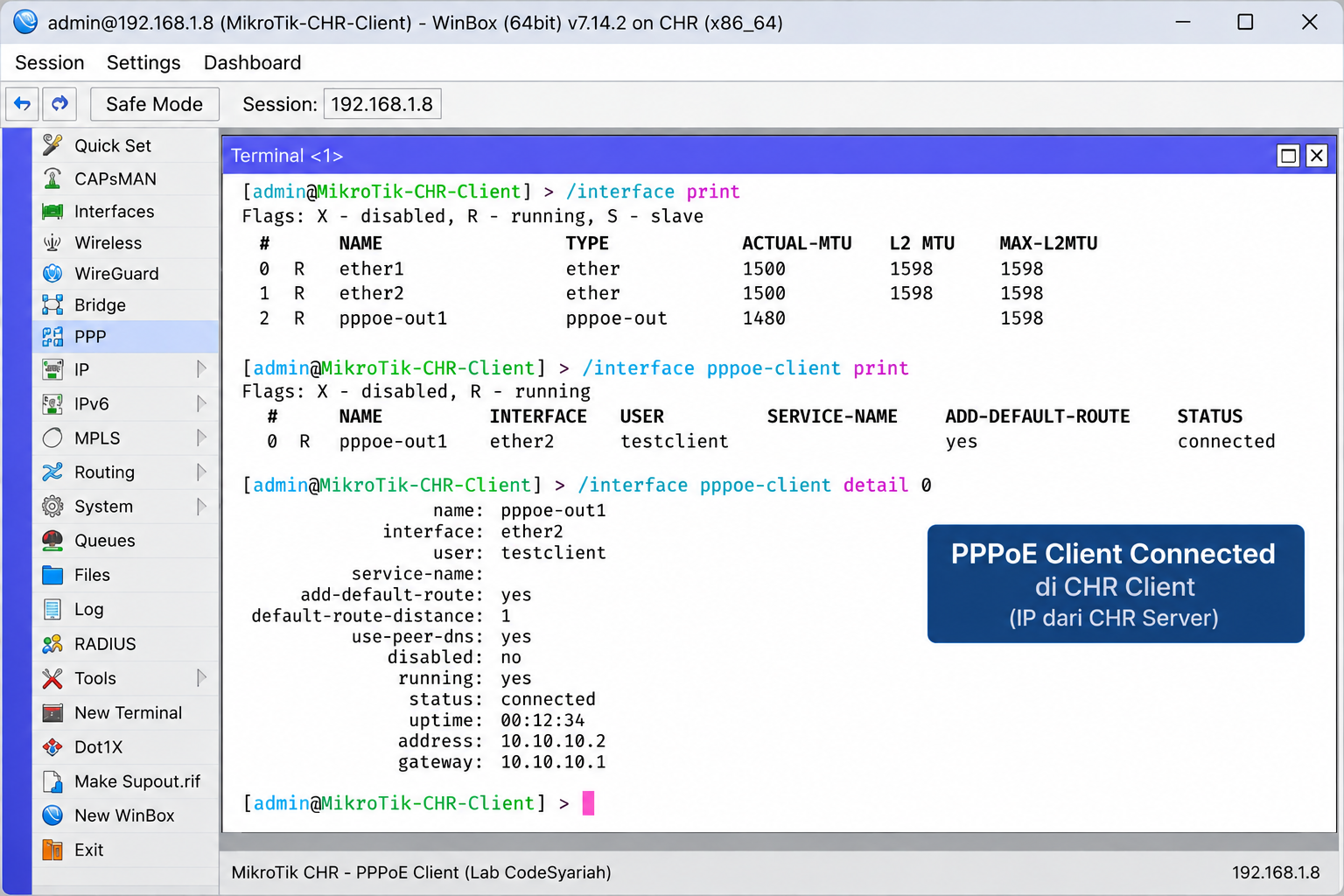1344x896 pixels.
Task: Click the ADD-DEFAULT-ROUTE column header
Action: (x=1038, y=416)
